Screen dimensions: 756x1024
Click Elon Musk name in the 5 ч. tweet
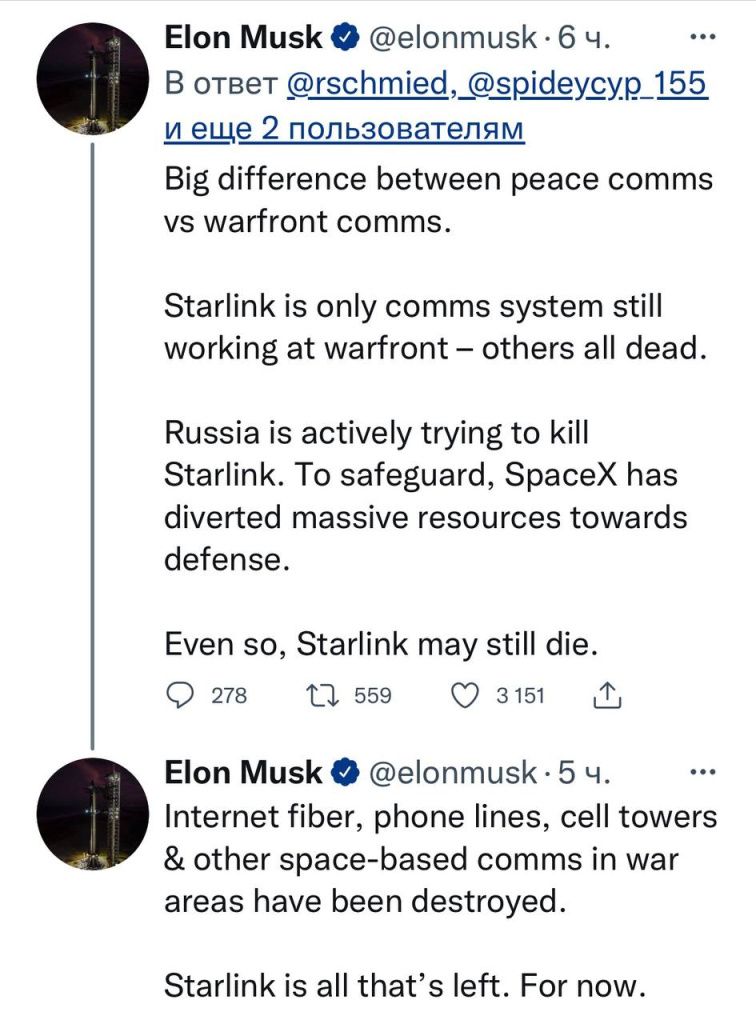[x=243, y=772]
